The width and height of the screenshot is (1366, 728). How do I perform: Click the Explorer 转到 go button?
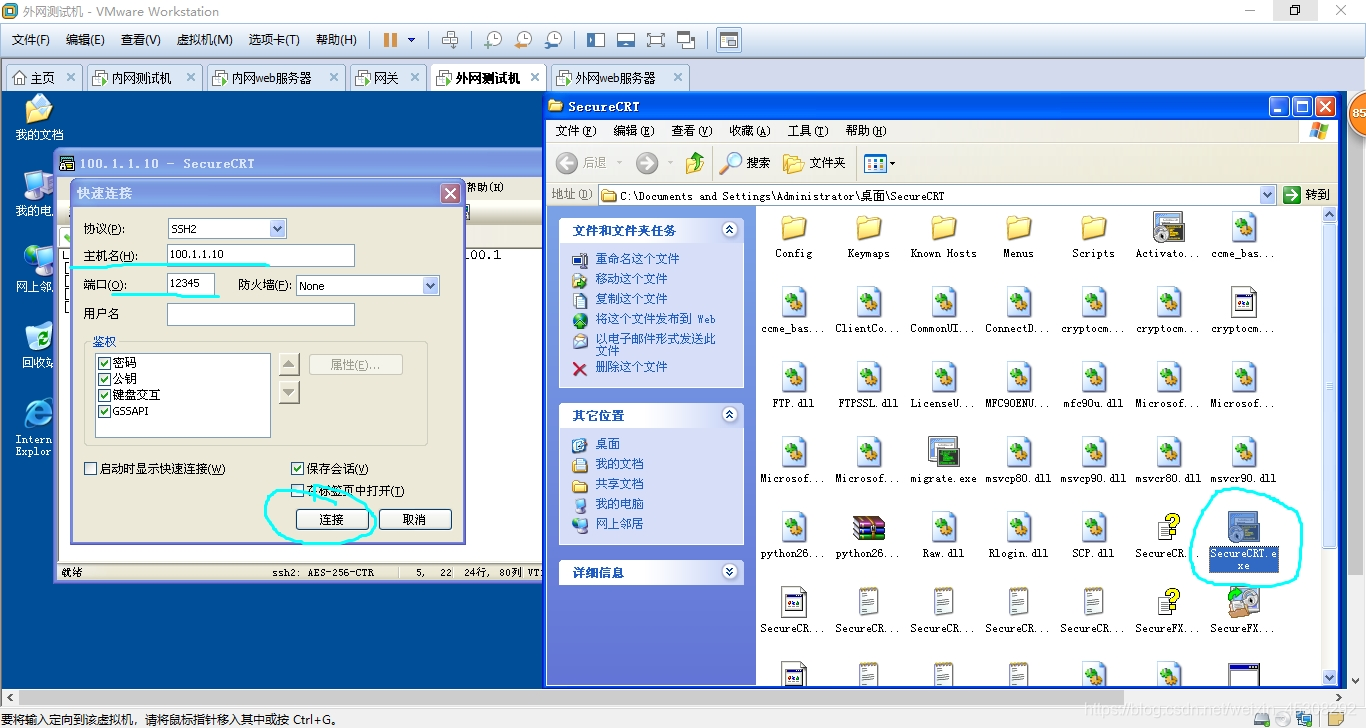(1308, 195)
